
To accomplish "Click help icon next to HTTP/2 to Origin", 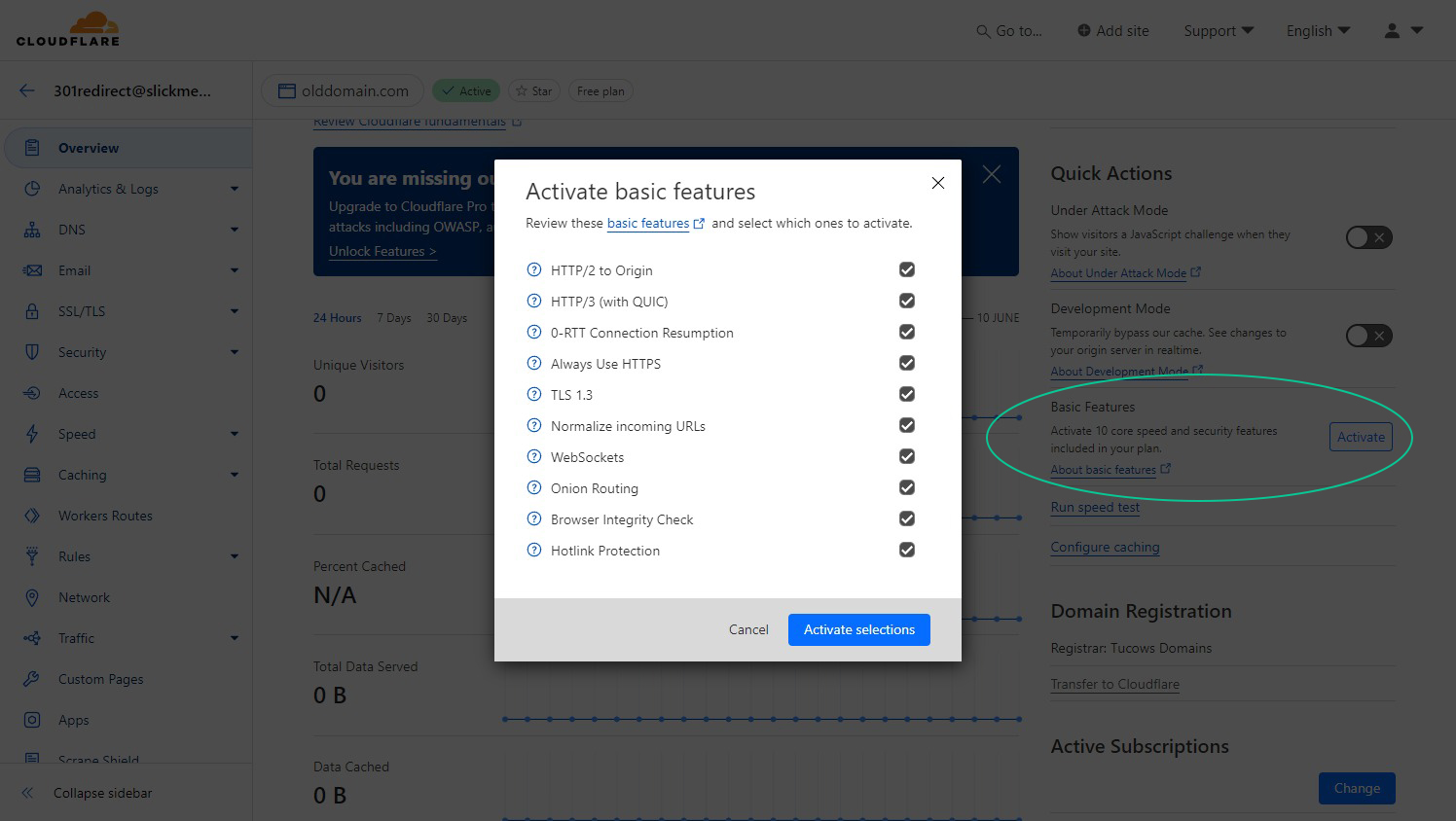I will click(533, 269).
